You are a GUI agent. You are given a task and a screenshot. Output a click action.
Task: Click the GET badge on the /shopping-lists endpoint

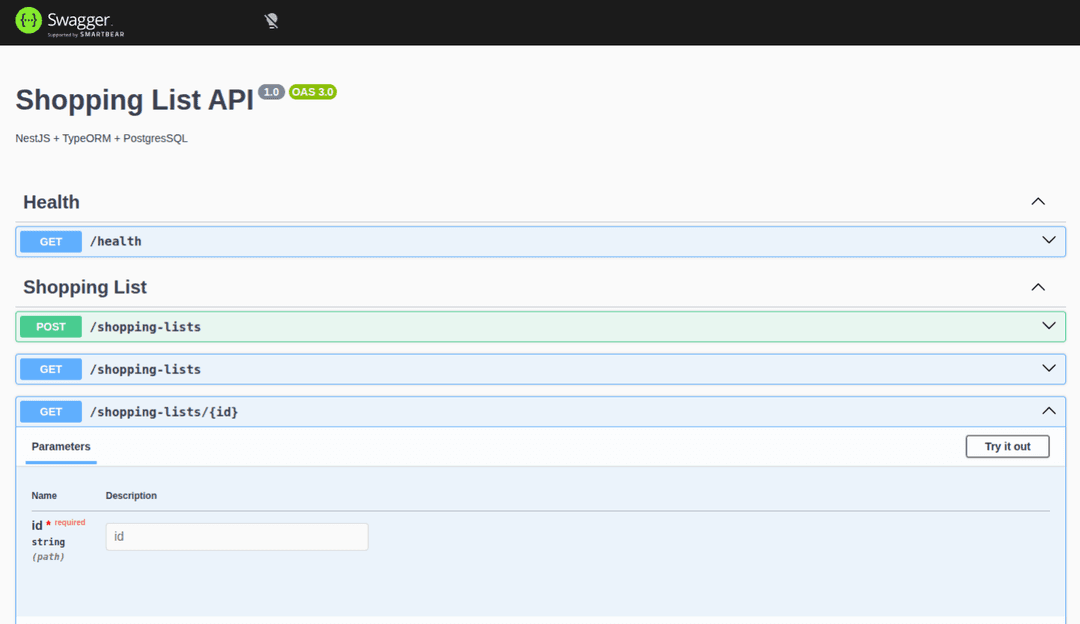[x=50, y=369]
